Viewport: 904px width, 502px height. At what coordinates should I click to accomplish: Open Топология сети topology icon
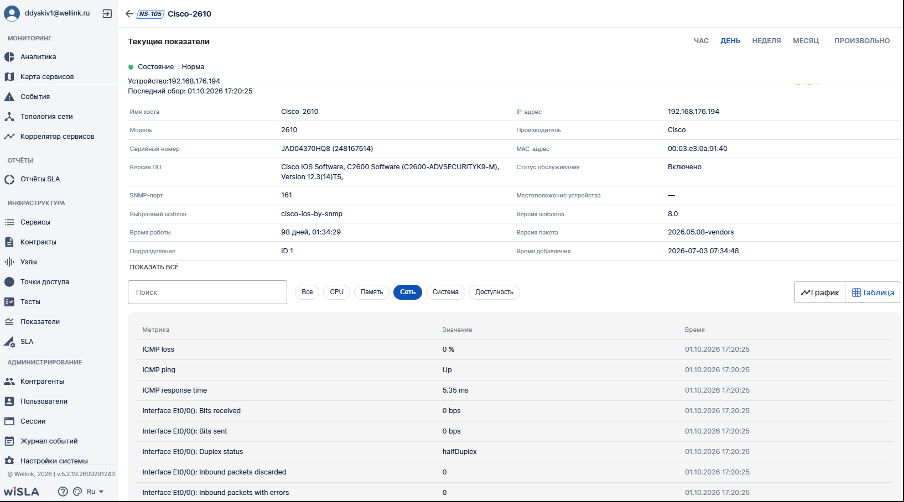point(9,116)
